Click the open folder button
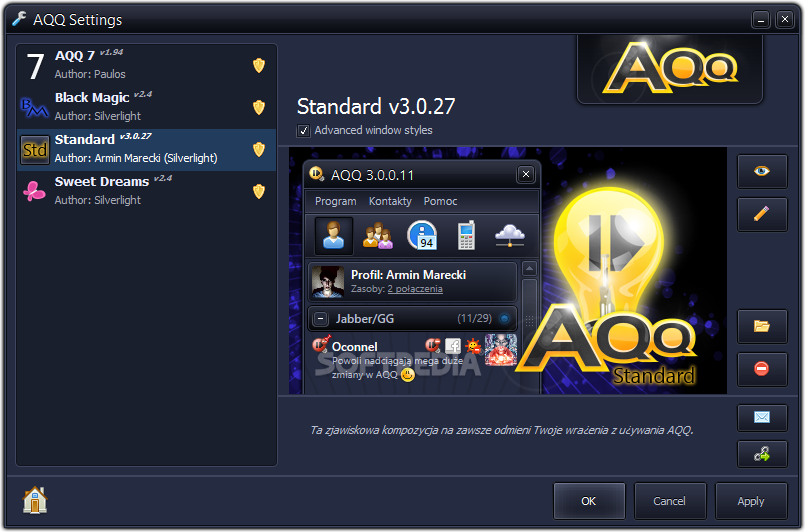Viewport: 805px width, 532px height. (x=762, y=326)
